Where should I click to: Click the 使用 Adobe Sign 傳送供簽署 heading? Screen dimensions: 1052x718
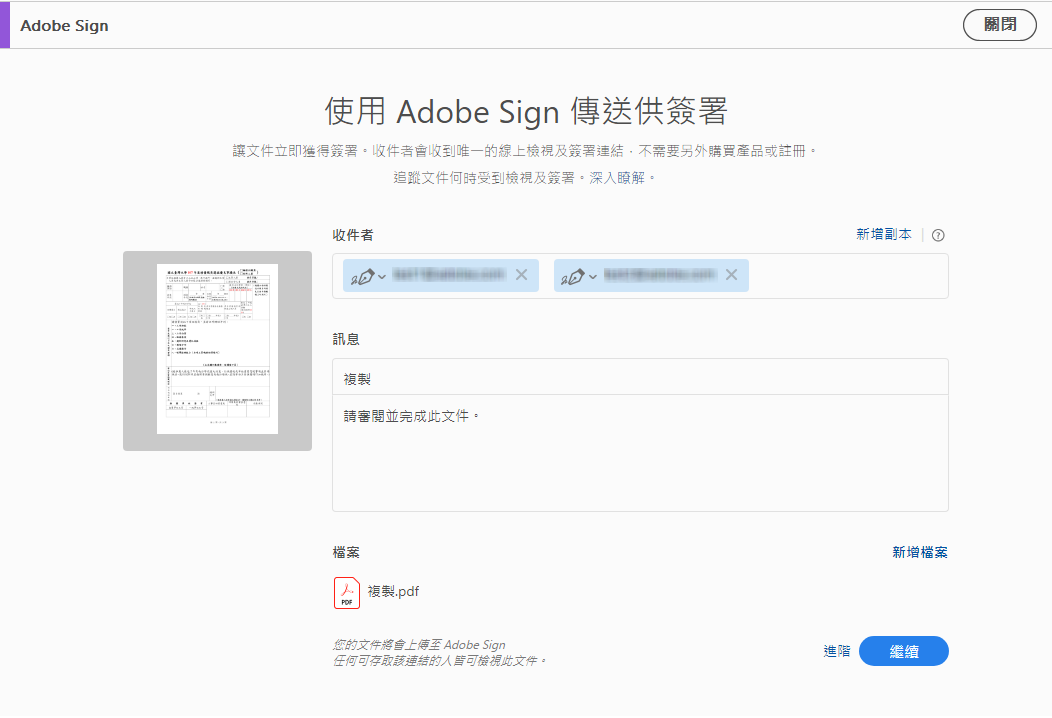point(526,111)
